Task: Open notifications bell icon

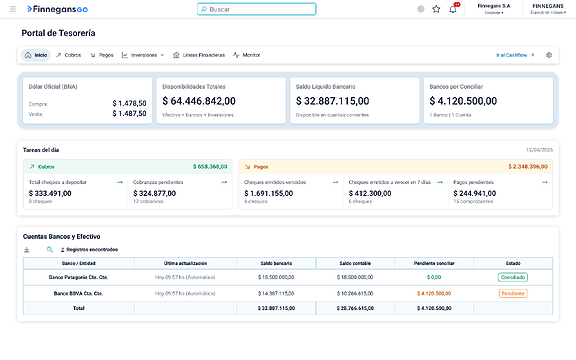Action: (x=453, y=9)
